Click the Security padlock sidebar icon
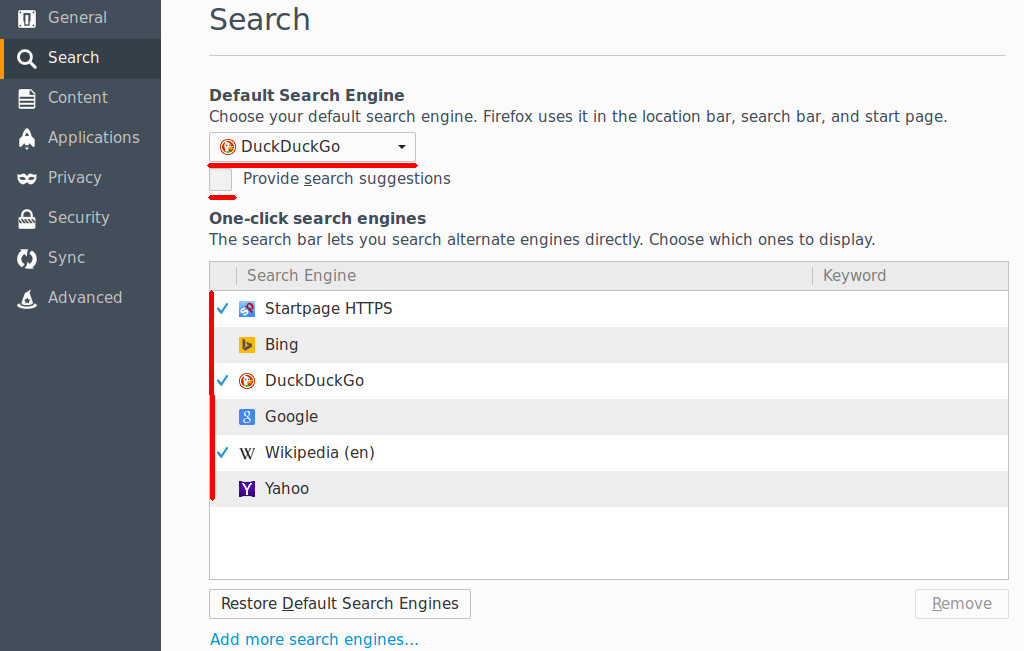The image size is (1024, 651). (x=27, y=219)
